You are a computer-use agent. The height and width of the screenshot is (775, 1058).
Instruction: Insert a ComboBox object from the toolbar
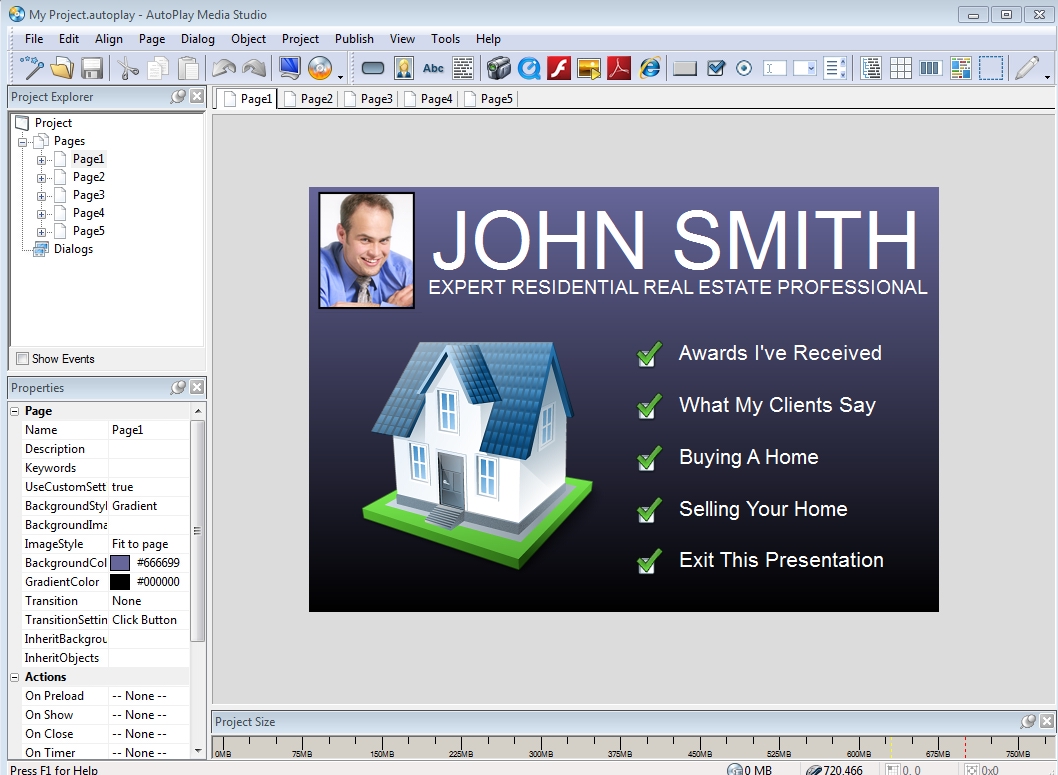[x=805, y=68]
